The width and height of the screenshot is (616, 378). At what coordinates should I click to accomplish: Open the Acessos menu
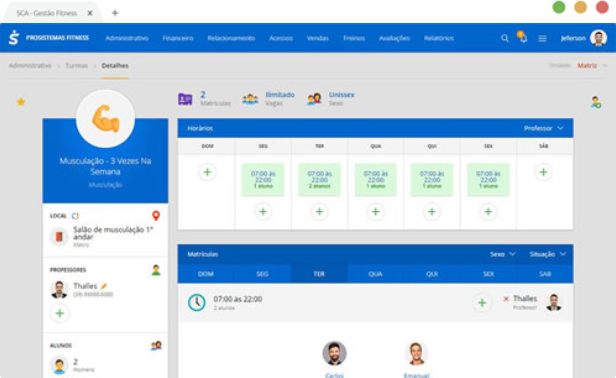point(281,38)
